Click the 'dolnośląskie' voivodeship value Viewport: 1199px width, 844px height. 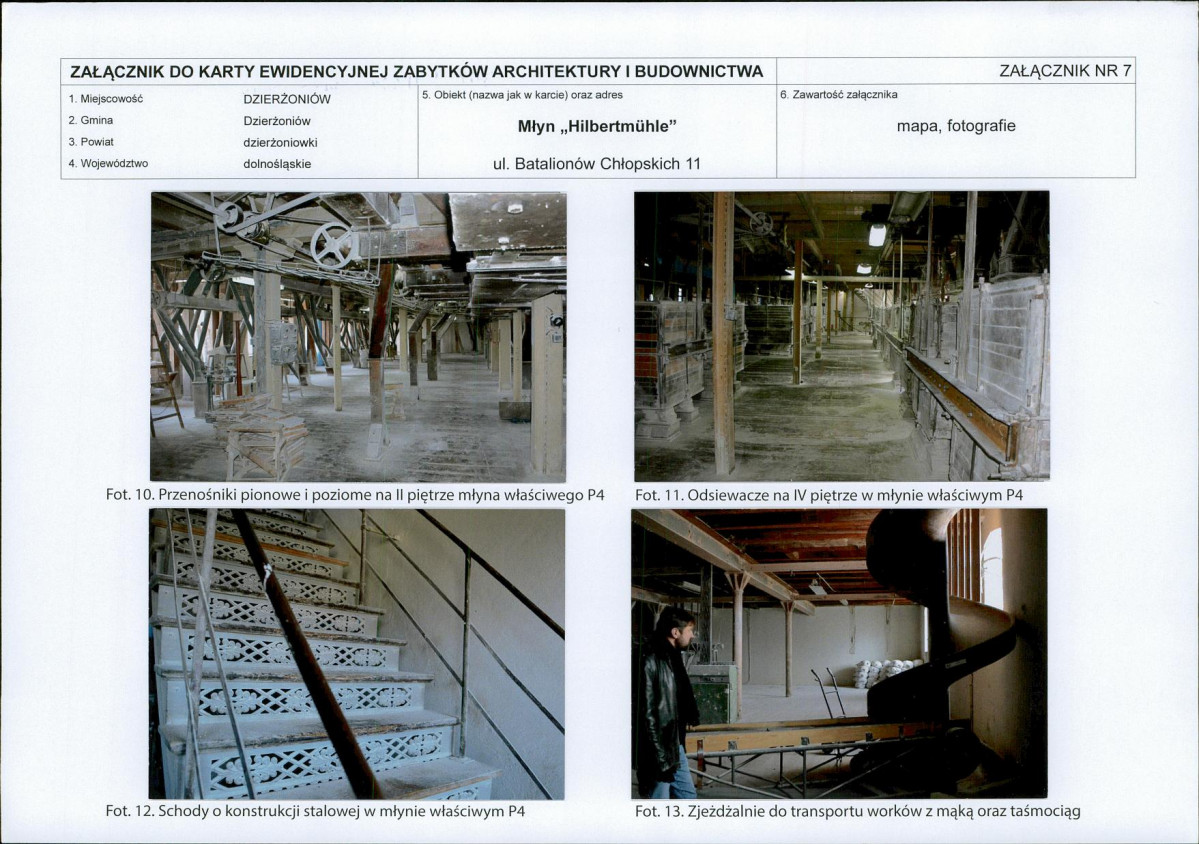277,164
